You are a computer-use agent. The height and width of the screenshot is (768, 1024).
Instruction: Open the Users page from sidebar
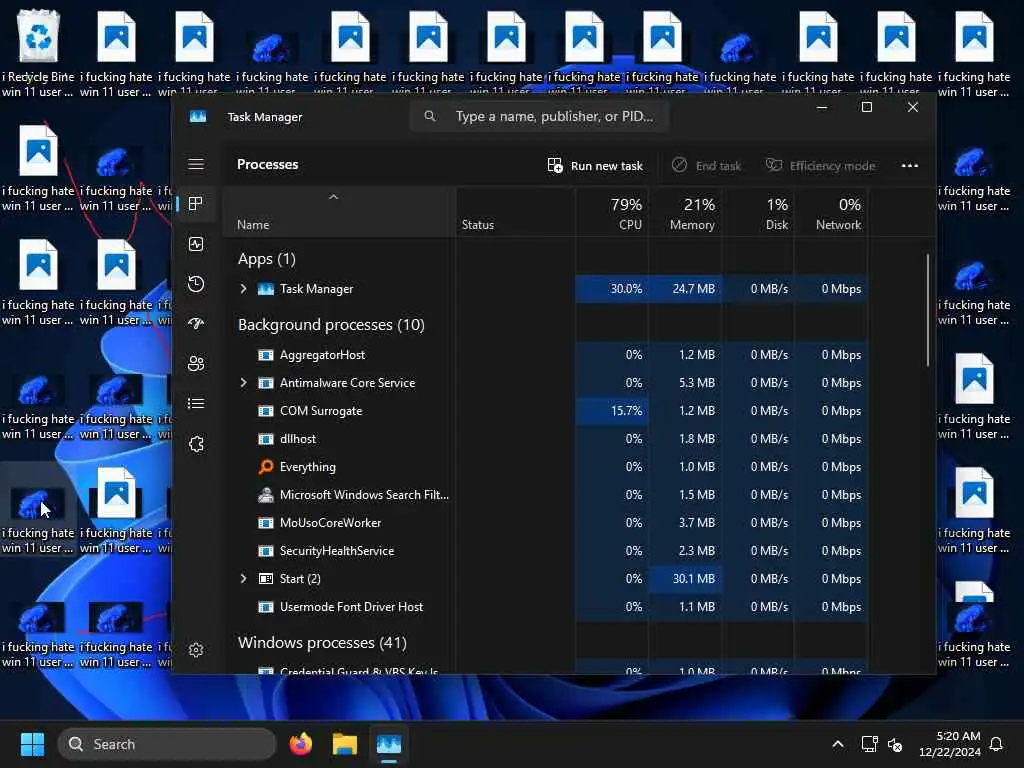196,364
